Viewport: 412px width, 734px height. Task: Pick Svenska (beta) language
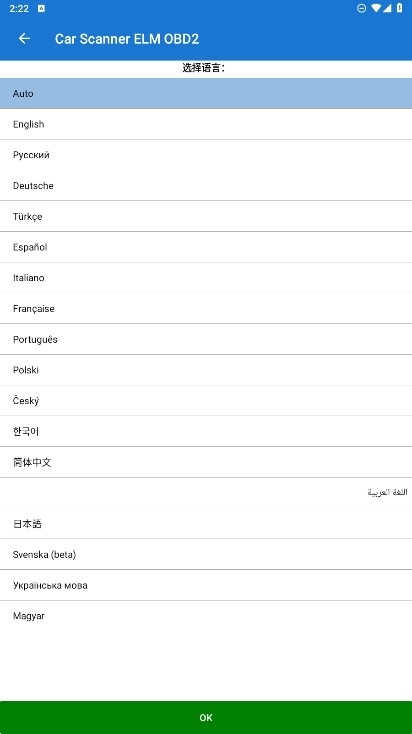coord(206,554)
